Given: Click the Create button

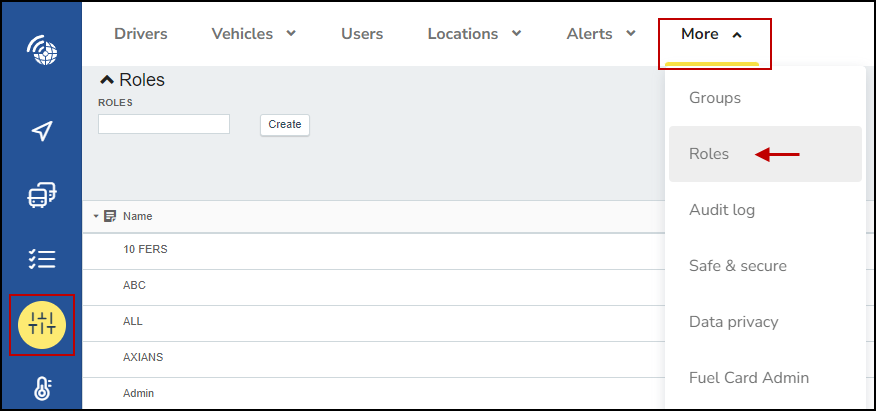Looking at the screenshot, I should point(285,125).
